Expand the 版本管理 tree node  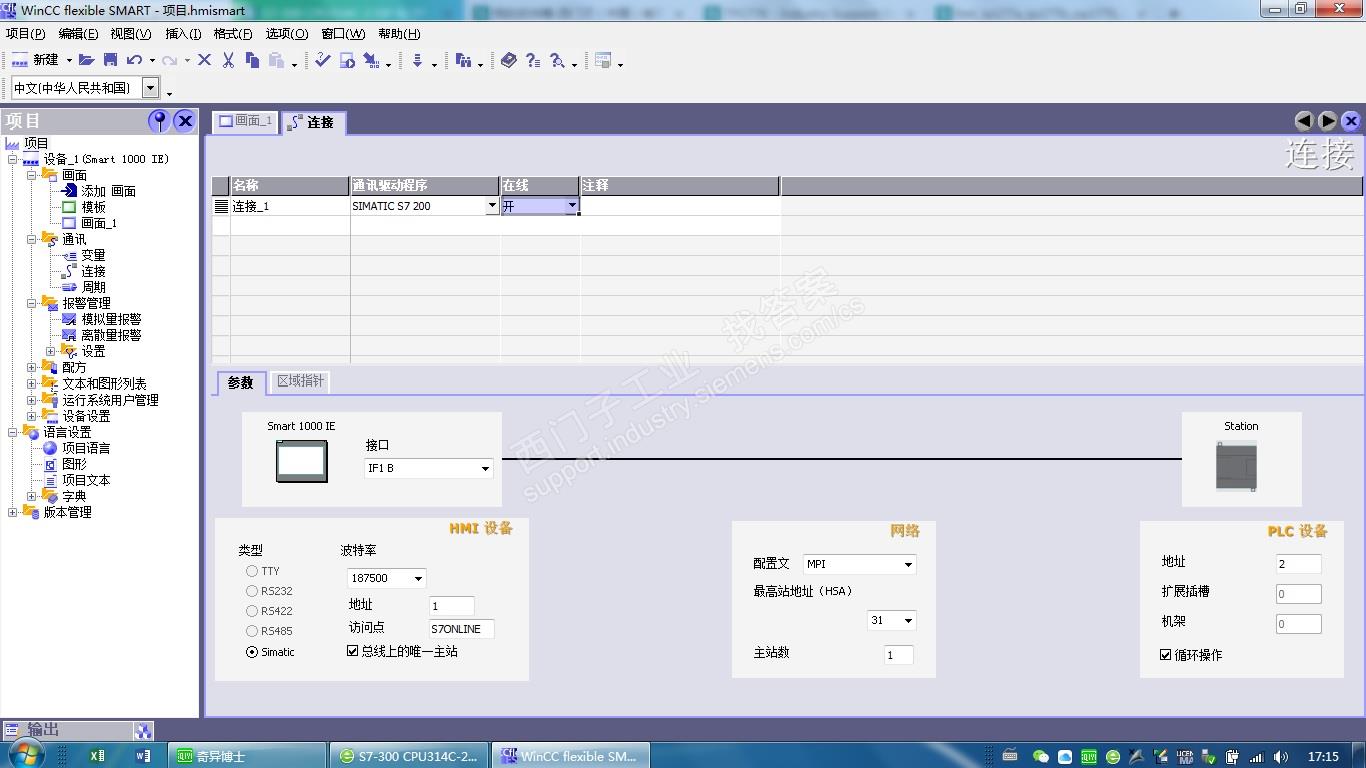point(13,512)
